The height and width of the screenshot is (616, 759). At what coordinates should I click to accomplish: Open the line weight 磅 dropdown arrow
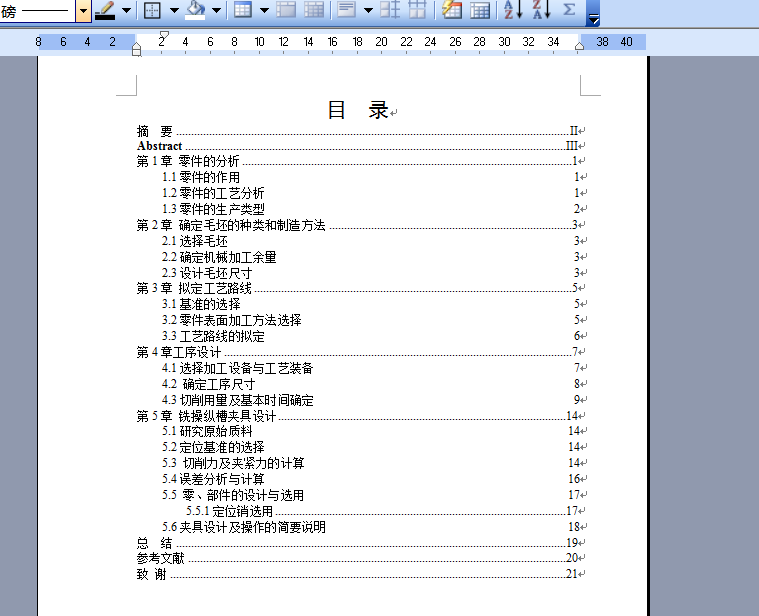coord(83,11)
